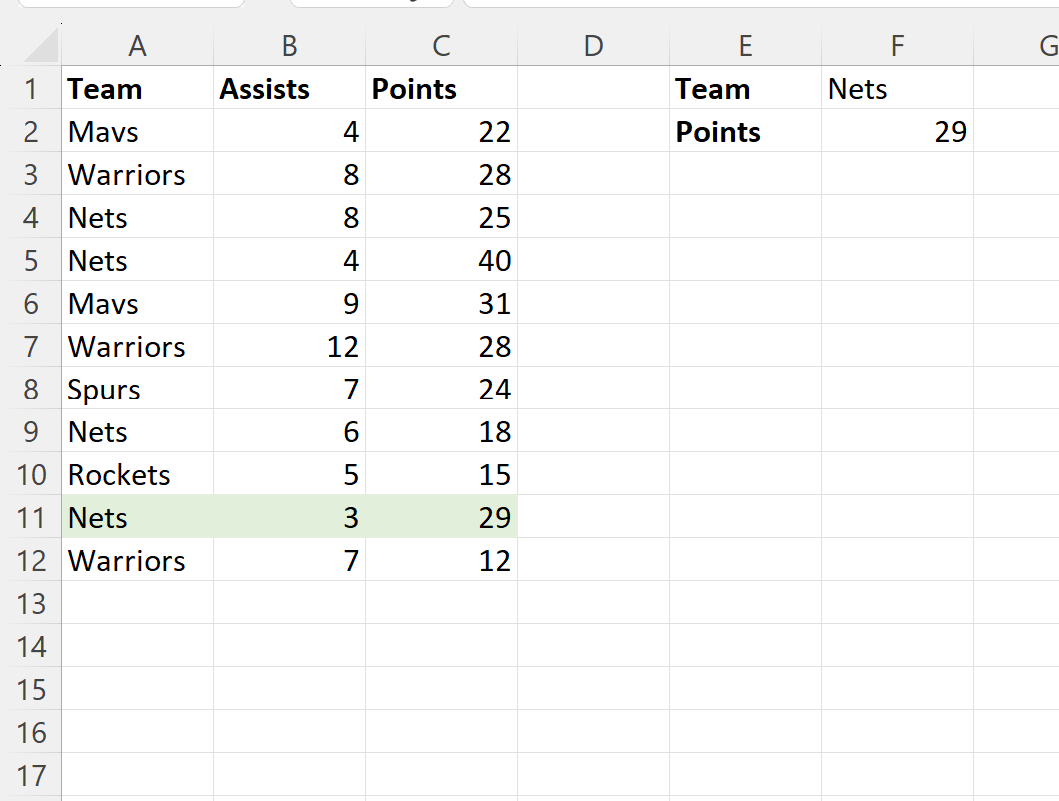Select the cell with 12 assists
This screenshot has width=1059, height=801.
coord(289,347)
